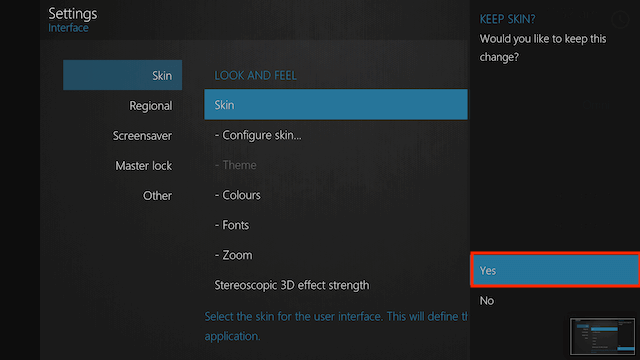Image resolution: width=640 pixels, height=360 pixels.
Task: Click the highlighted Skin setting row
Action: (336, 104)
